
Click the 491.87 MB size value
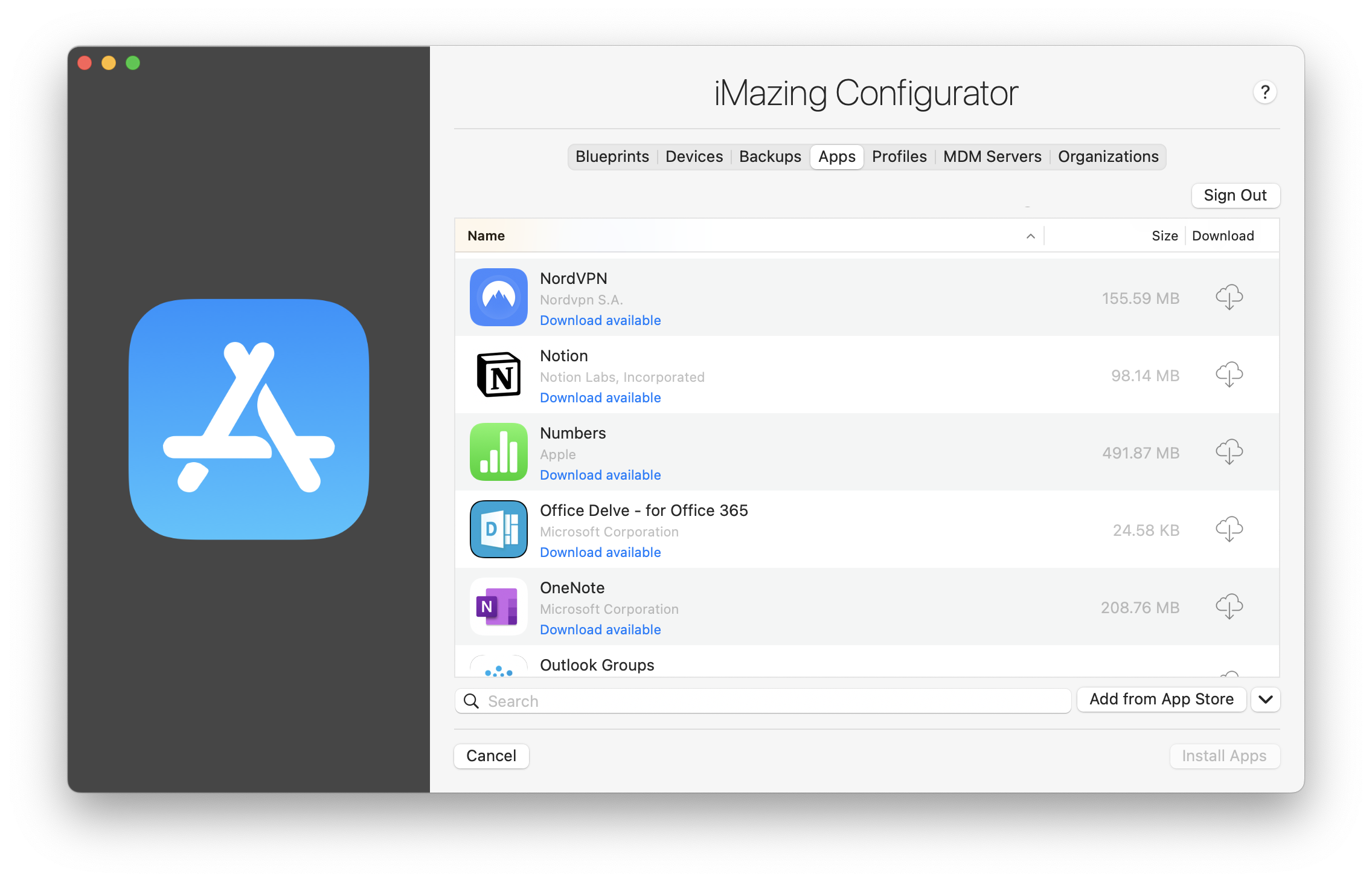tap(1141, 453)
